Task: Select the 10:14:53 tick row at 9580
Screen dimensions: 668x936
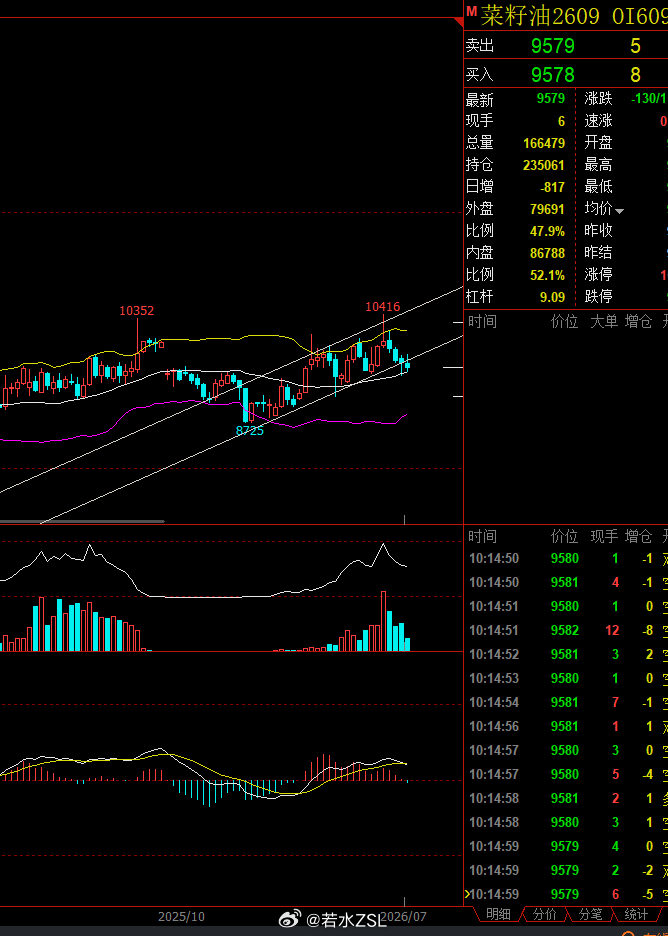Action: 566,679
